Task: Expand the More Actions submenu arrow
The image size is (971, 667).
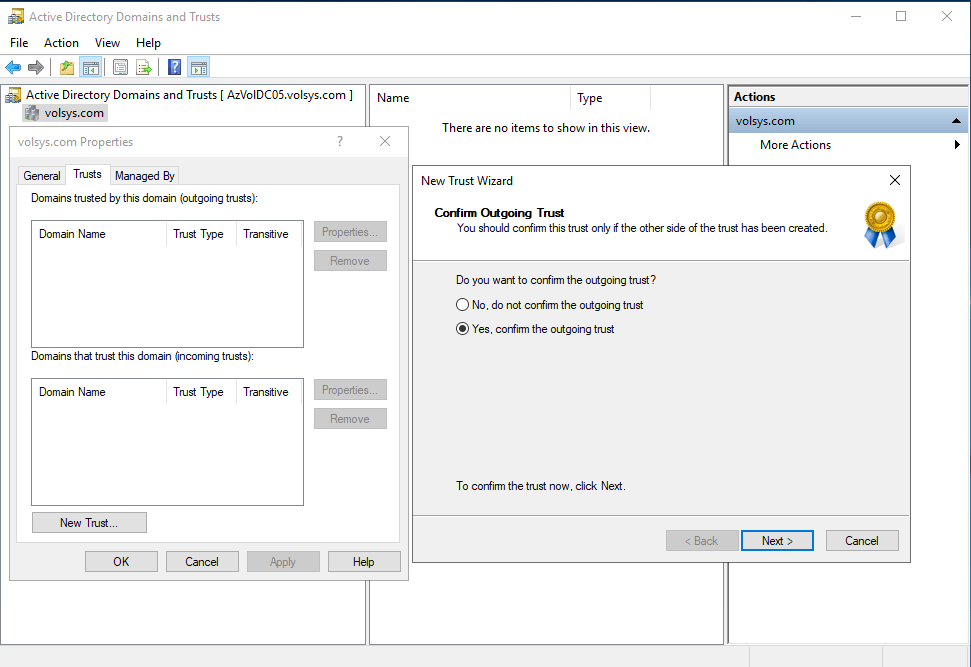Action: point(957,145)
